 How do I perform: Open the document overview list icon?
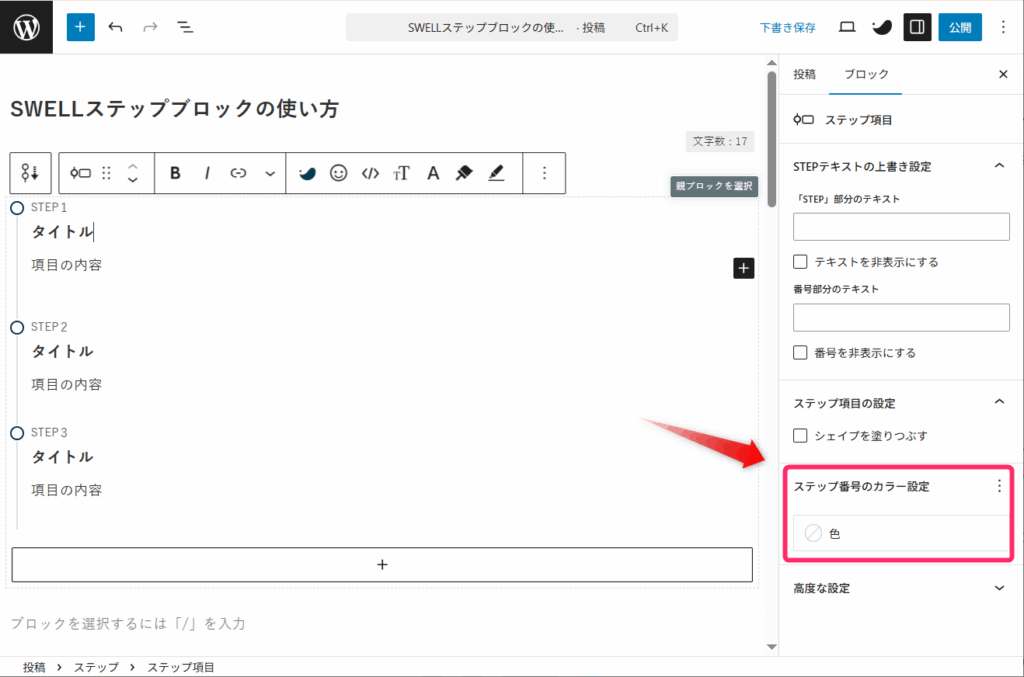[185, 27]
